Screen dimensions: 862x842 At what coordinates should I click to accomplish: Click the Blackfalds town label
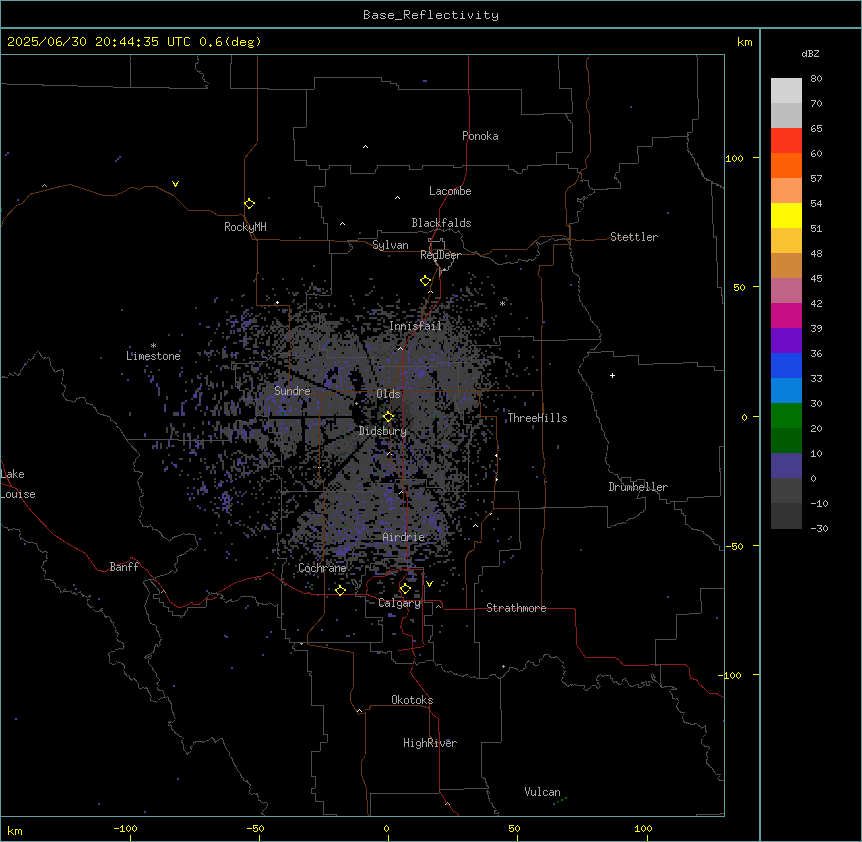441,223
